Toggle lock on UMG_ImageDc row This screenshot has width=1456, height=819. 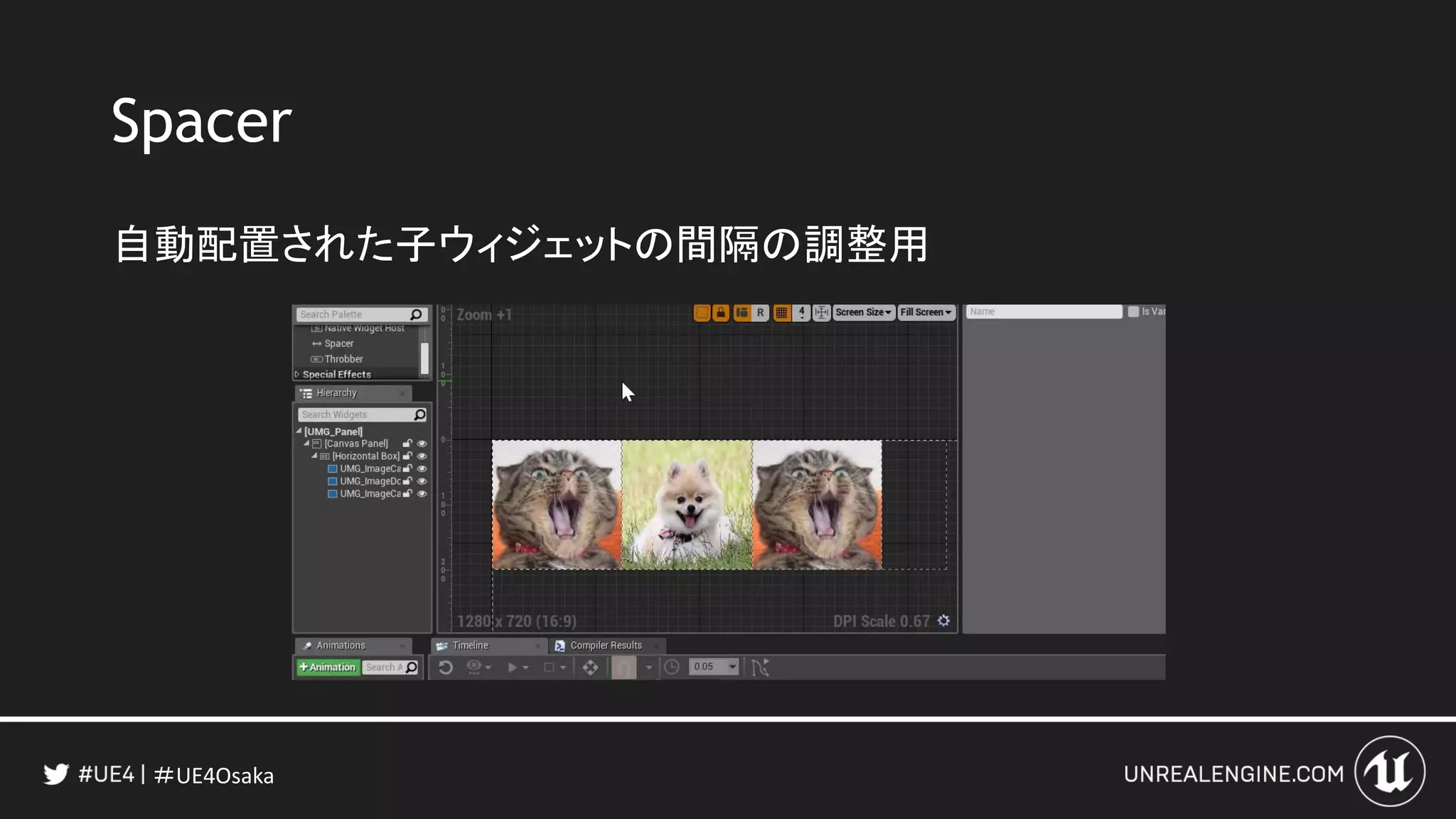coord(407,481)
